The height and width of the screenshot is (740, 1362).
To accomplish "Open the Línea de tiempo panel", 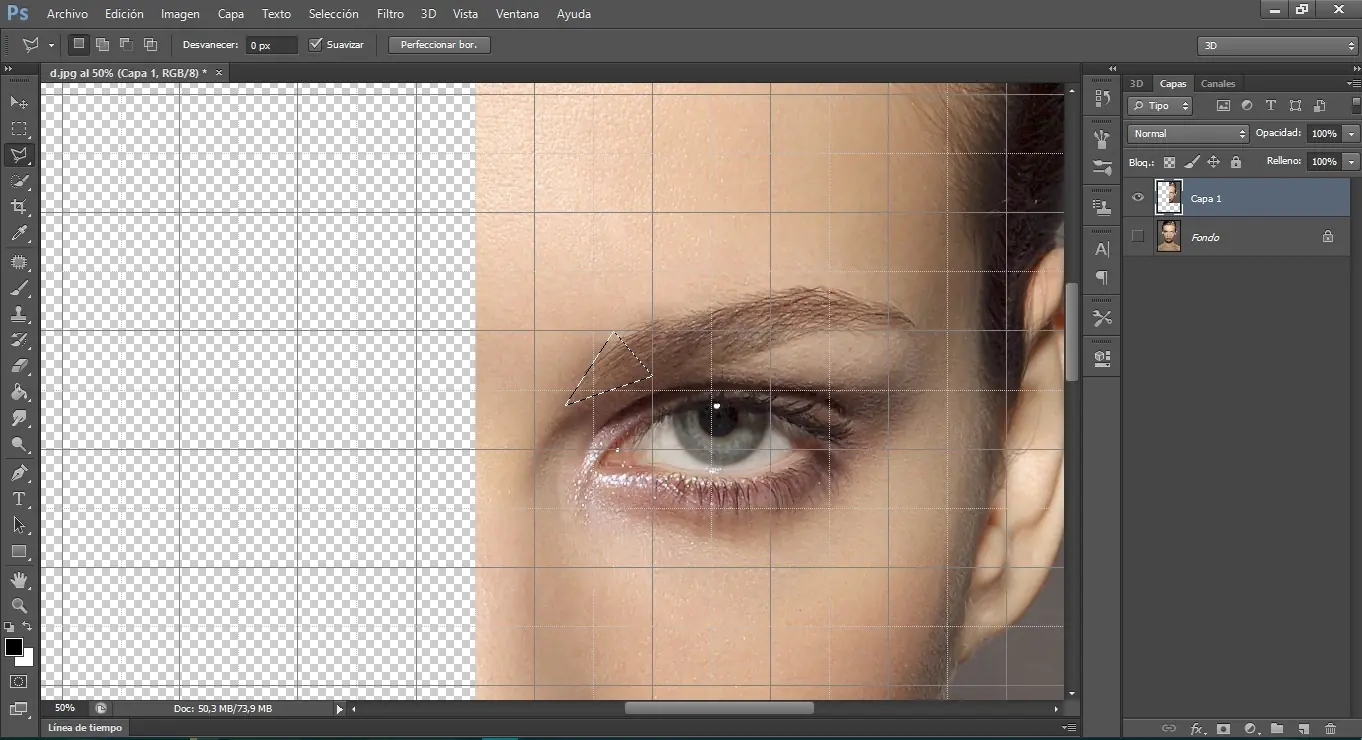I will 85,728.
